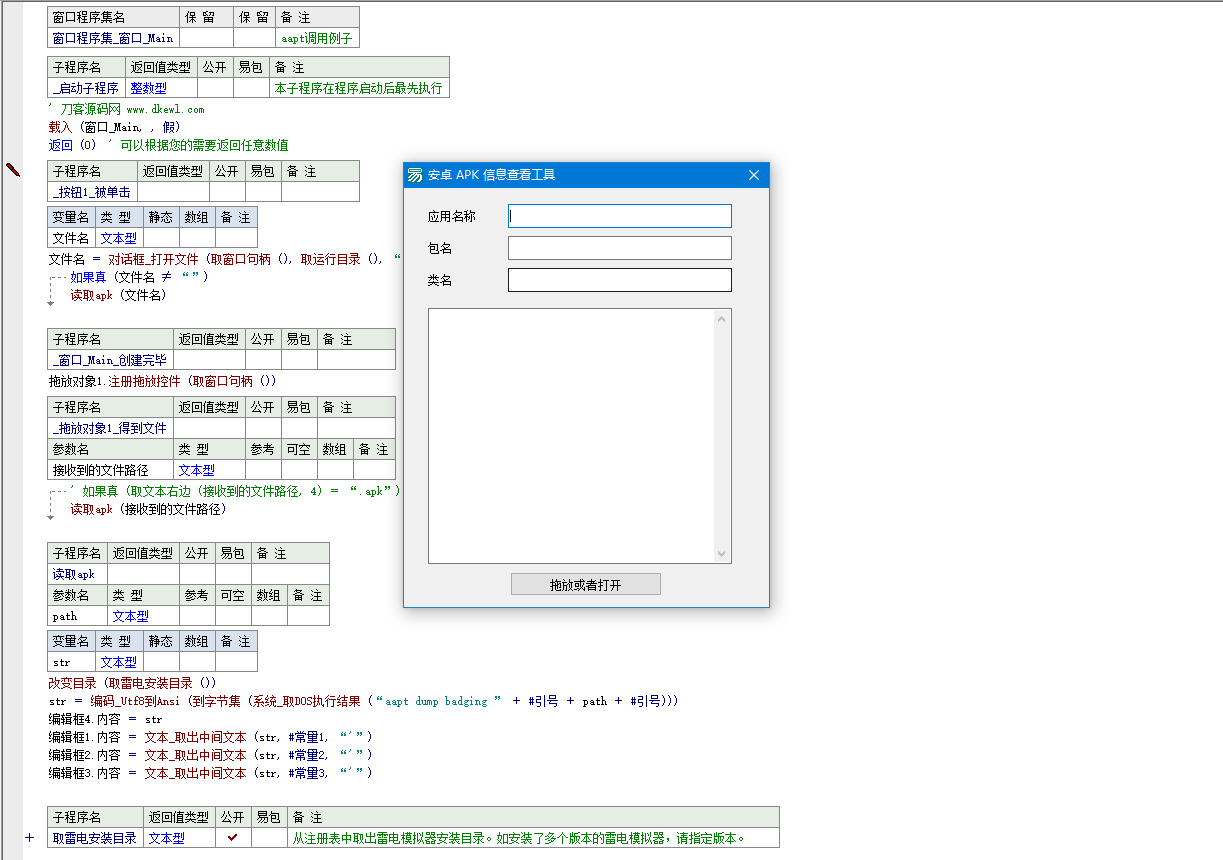Screen dimensions: 1223x860
Task: Open the 整数型 return type of _启动子程序
Action: click(148, 88)
